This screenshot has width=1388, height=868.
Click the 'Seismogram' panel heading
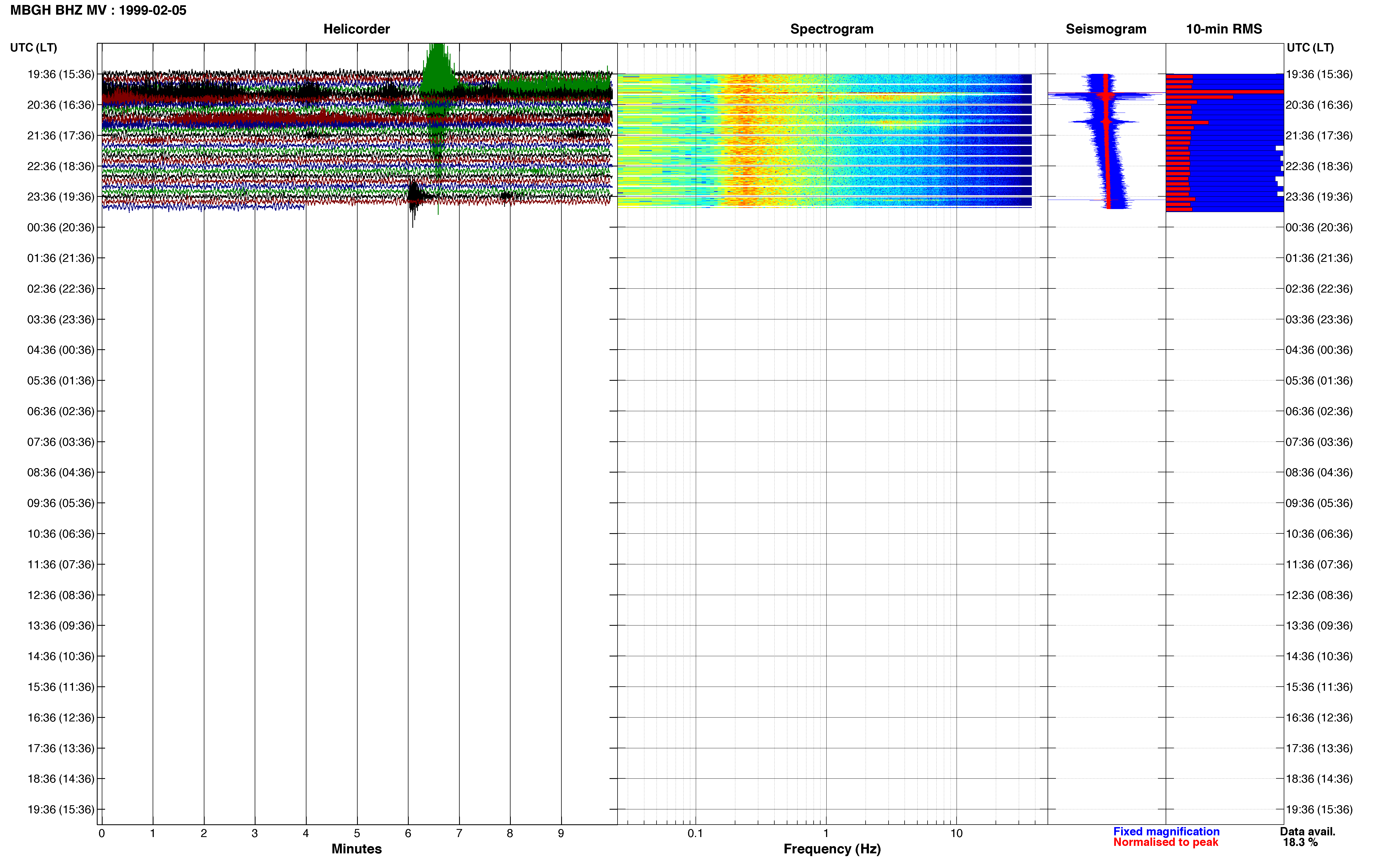[1106, 29]
